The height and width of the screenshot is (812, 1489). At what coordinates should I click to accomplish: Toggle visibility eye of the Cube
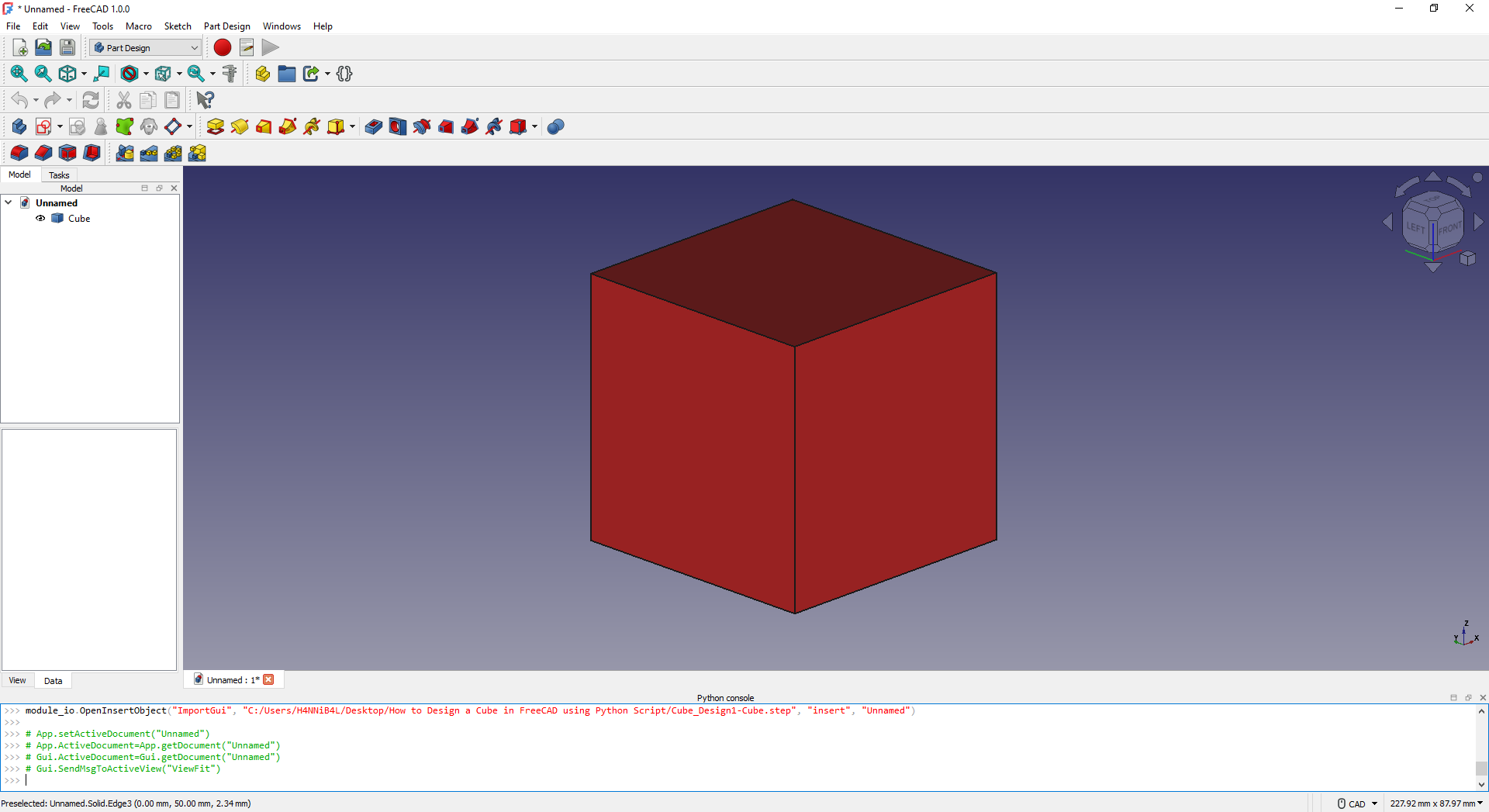click(x=40, y=219)
